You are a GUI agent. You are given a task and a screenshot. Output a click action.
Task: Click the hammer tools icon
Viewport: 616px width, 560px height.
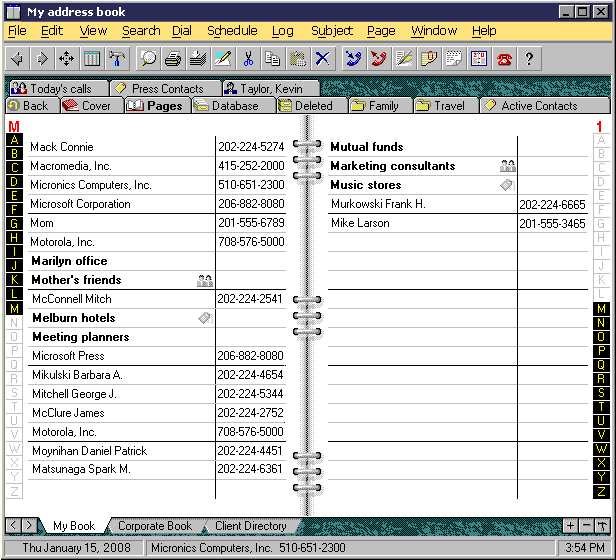coord(117,59)
